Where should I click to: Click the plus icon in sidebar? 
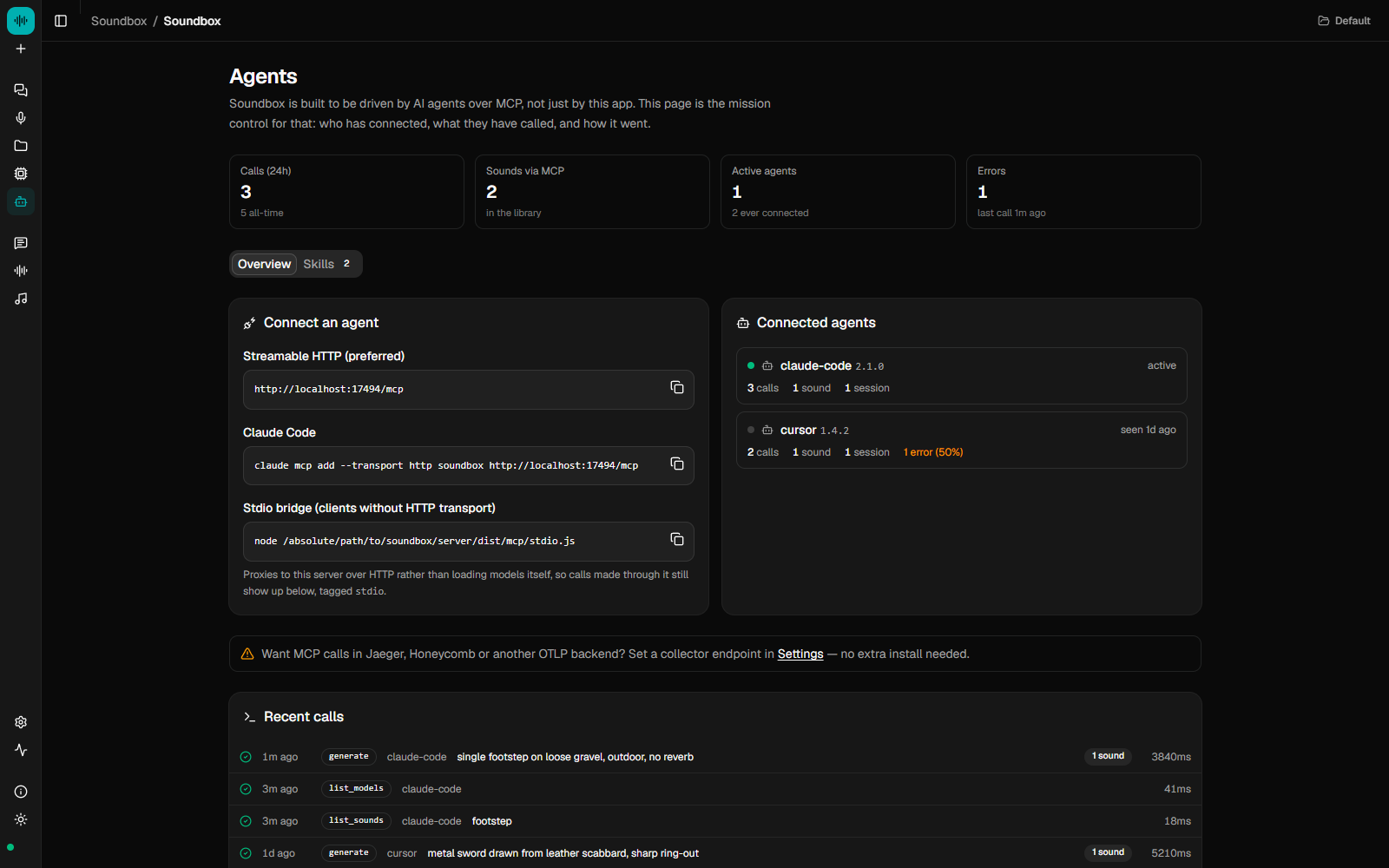pyautogui.click(x=21, y=49)
